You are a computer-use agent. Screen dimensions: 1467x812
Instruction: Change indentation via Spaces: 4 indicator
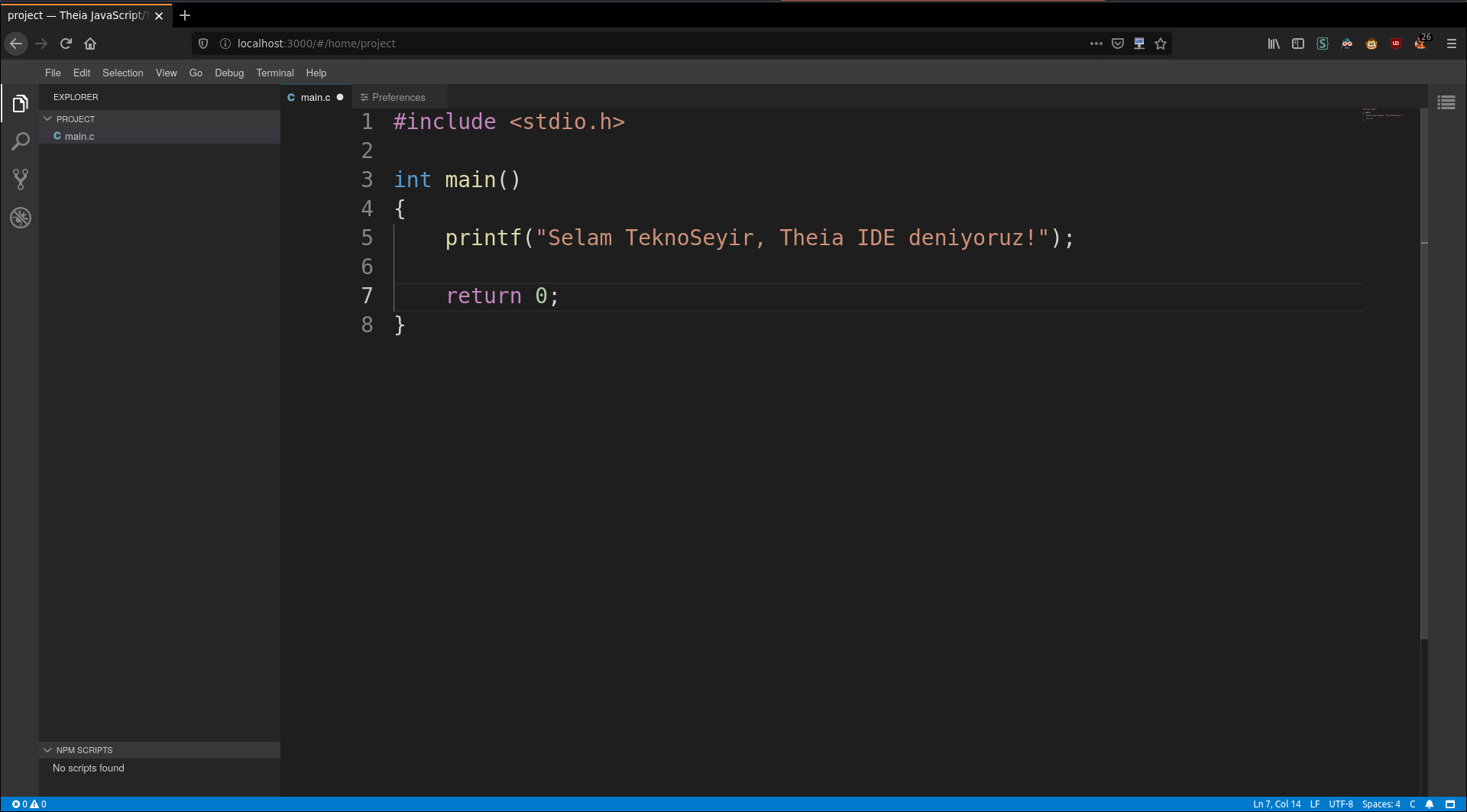[1381, 804]
